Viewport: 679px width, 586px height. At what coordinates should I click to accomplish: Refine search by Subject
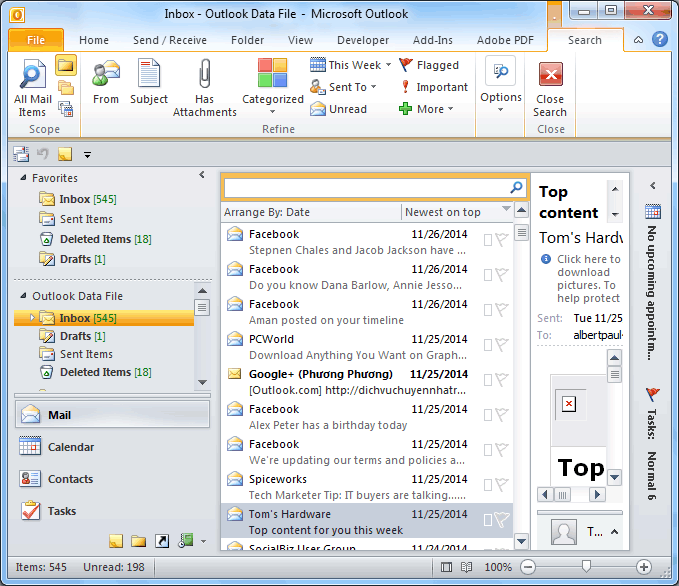149,82
